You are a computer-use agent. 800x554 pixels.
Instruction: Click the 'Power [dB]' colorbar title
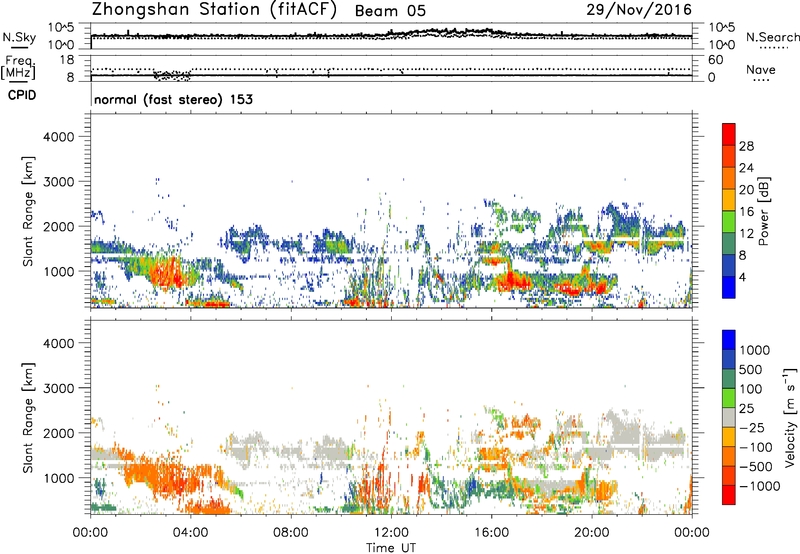pos(764,211)
